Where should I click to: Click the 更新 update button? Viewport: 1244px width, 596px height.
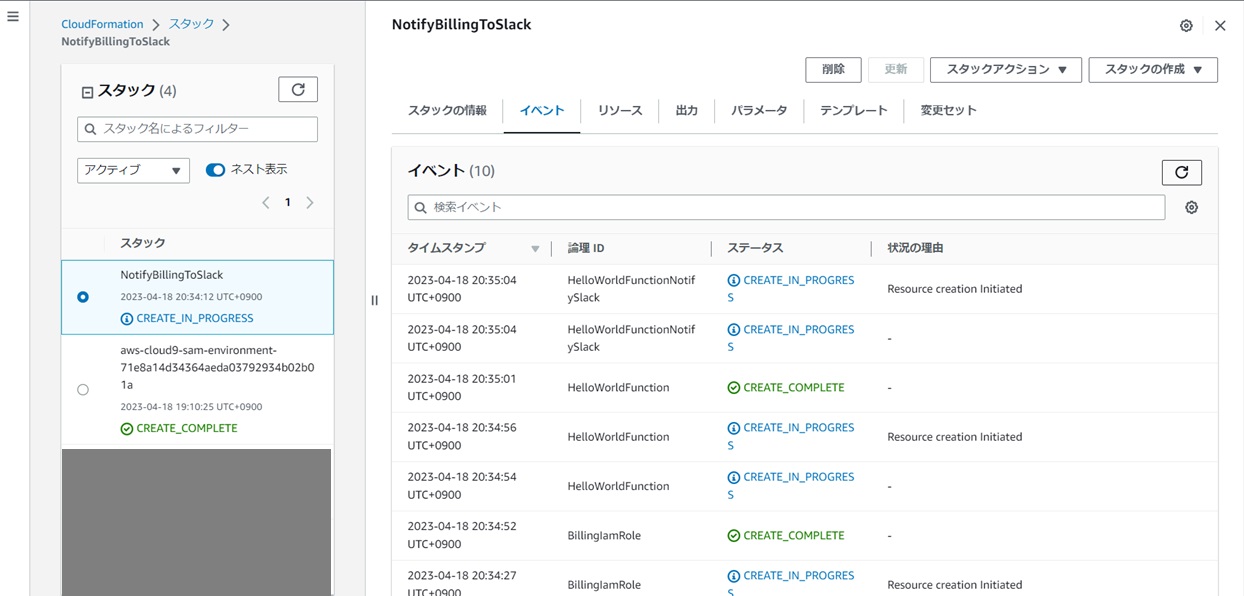click(x=896, y=70)
